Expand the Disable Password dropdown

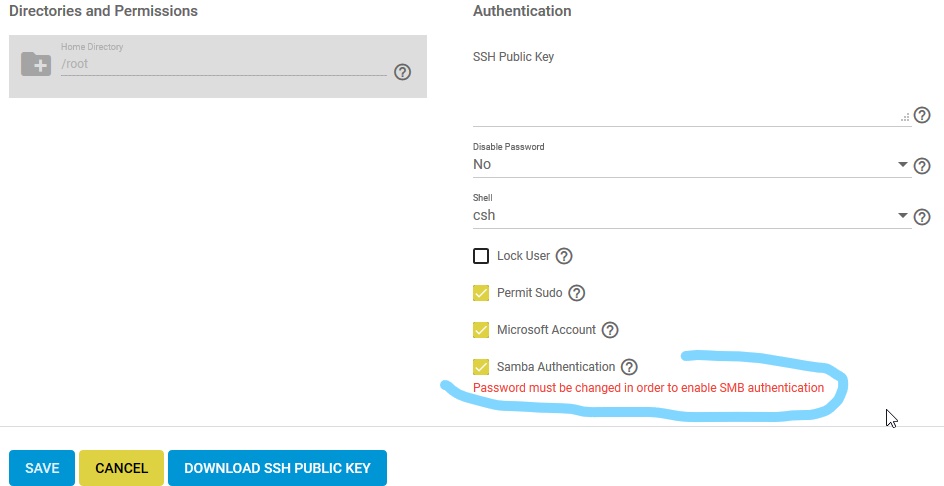click(691, 164)
